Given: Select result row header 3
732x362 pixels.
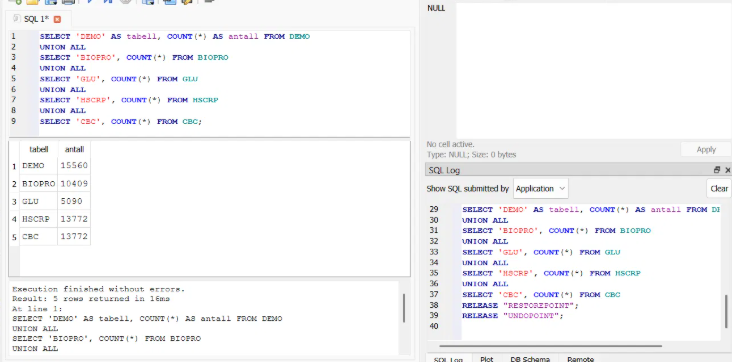Looking at the screenshot, I should coord(14,201).
